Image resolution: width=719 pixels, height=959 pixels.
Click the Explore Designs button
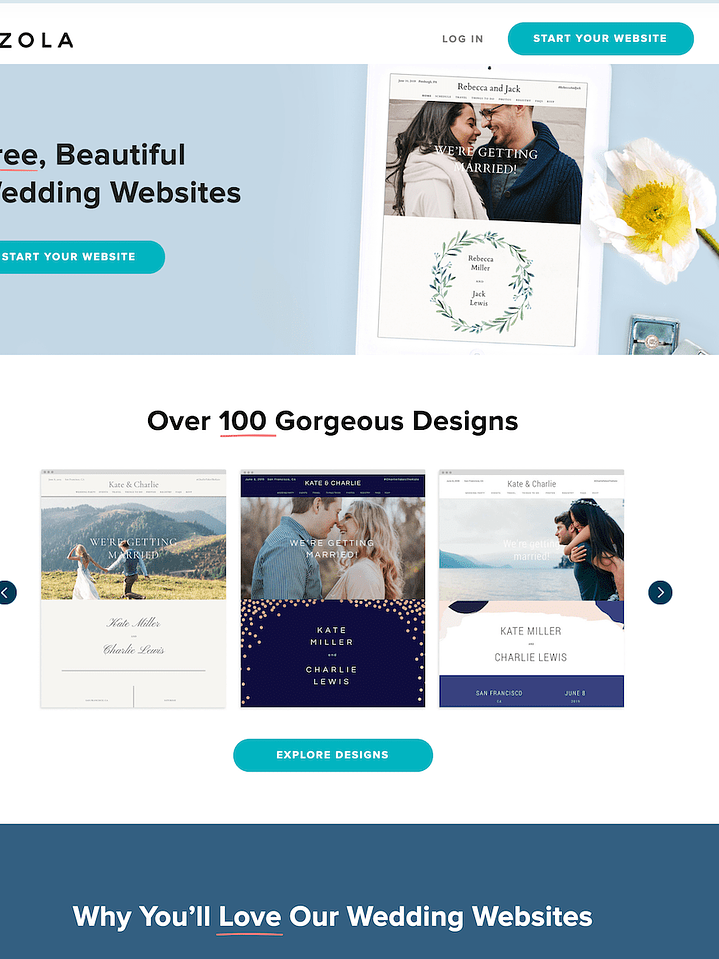(333, 755)
